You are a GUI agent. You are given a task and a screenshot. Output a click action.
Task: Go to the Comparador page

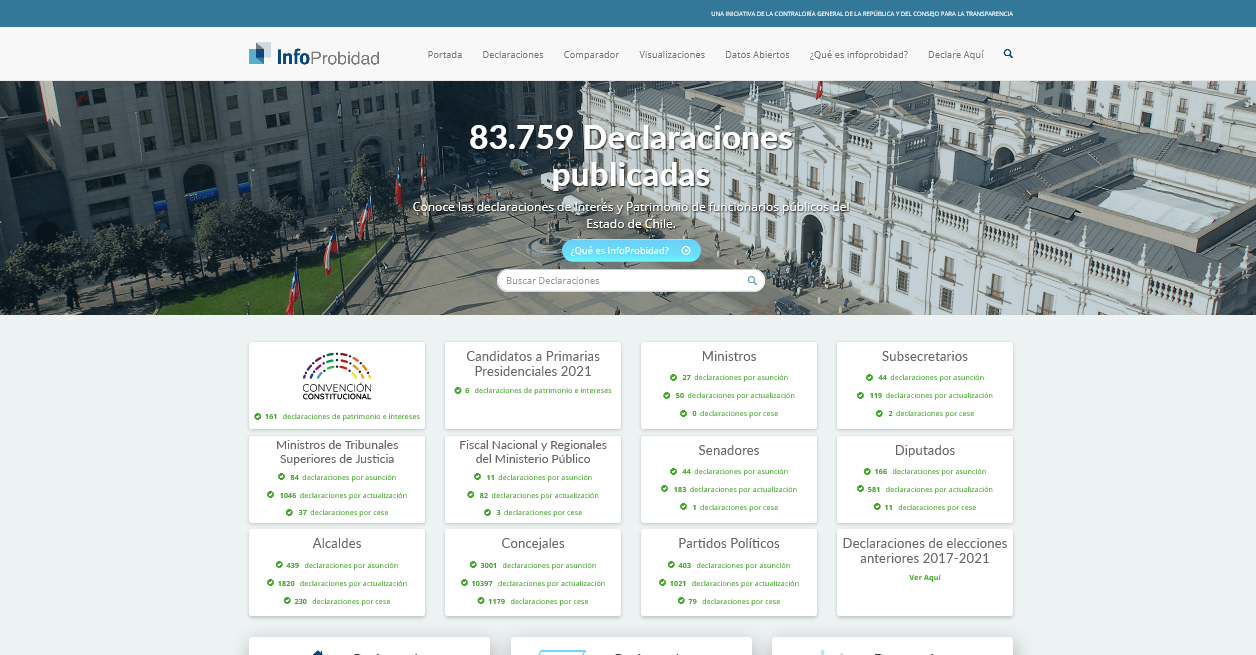591,55
